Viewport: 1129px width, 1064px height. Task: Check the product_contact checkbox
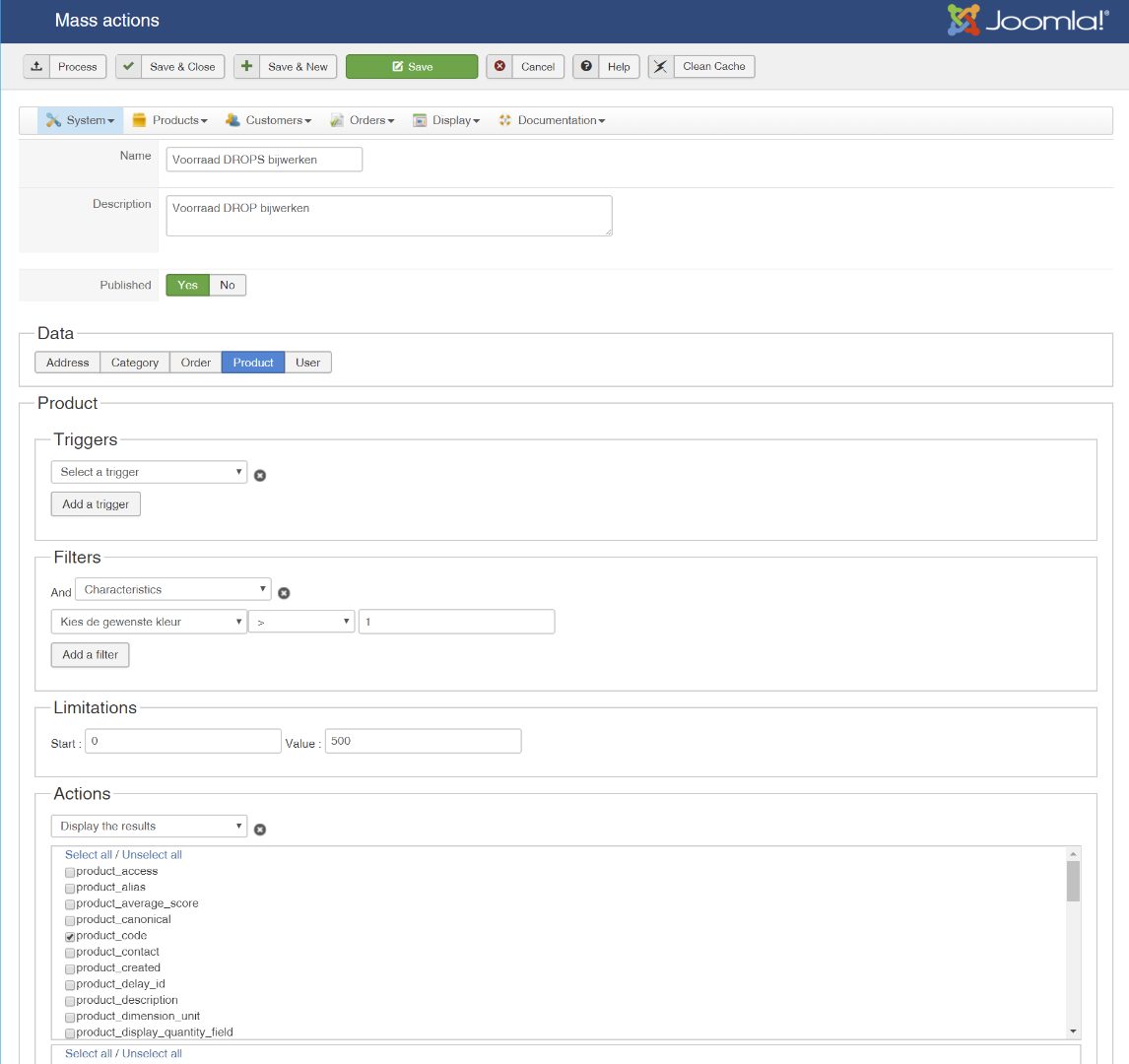(x=70, y=953)
